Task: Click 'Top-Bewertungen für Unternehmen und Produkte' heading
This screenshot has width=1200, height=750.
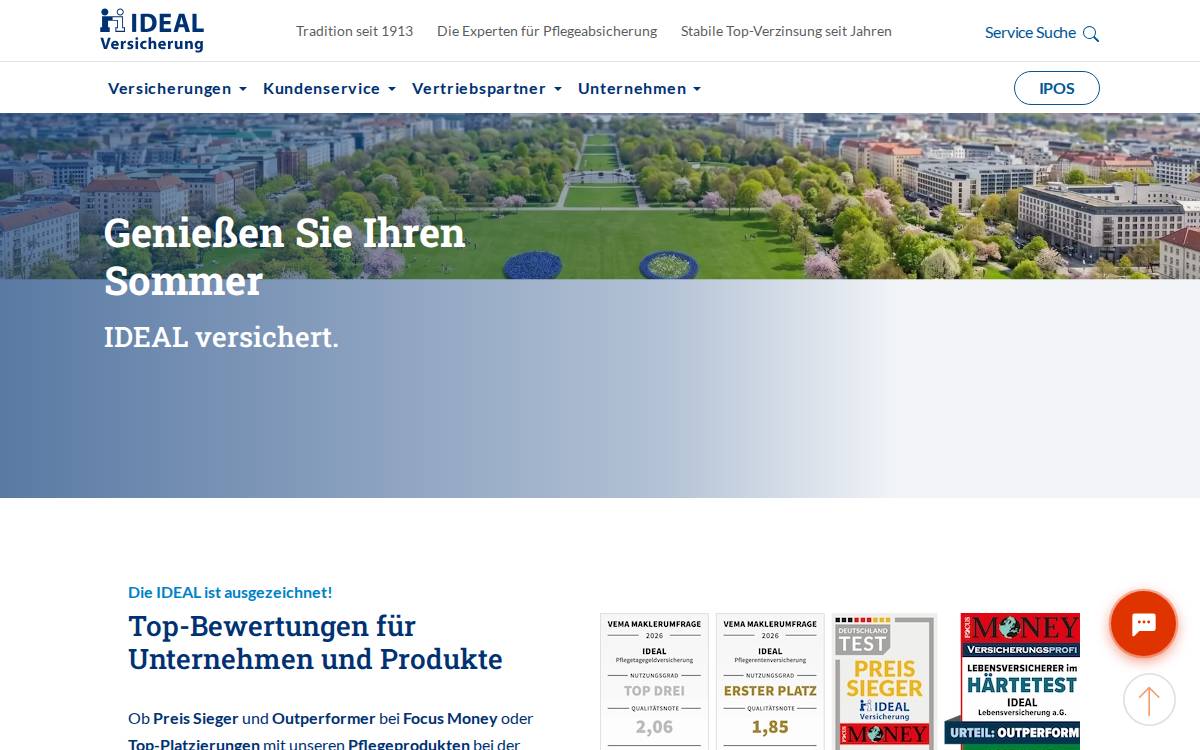Action: (x=315, y=643)
